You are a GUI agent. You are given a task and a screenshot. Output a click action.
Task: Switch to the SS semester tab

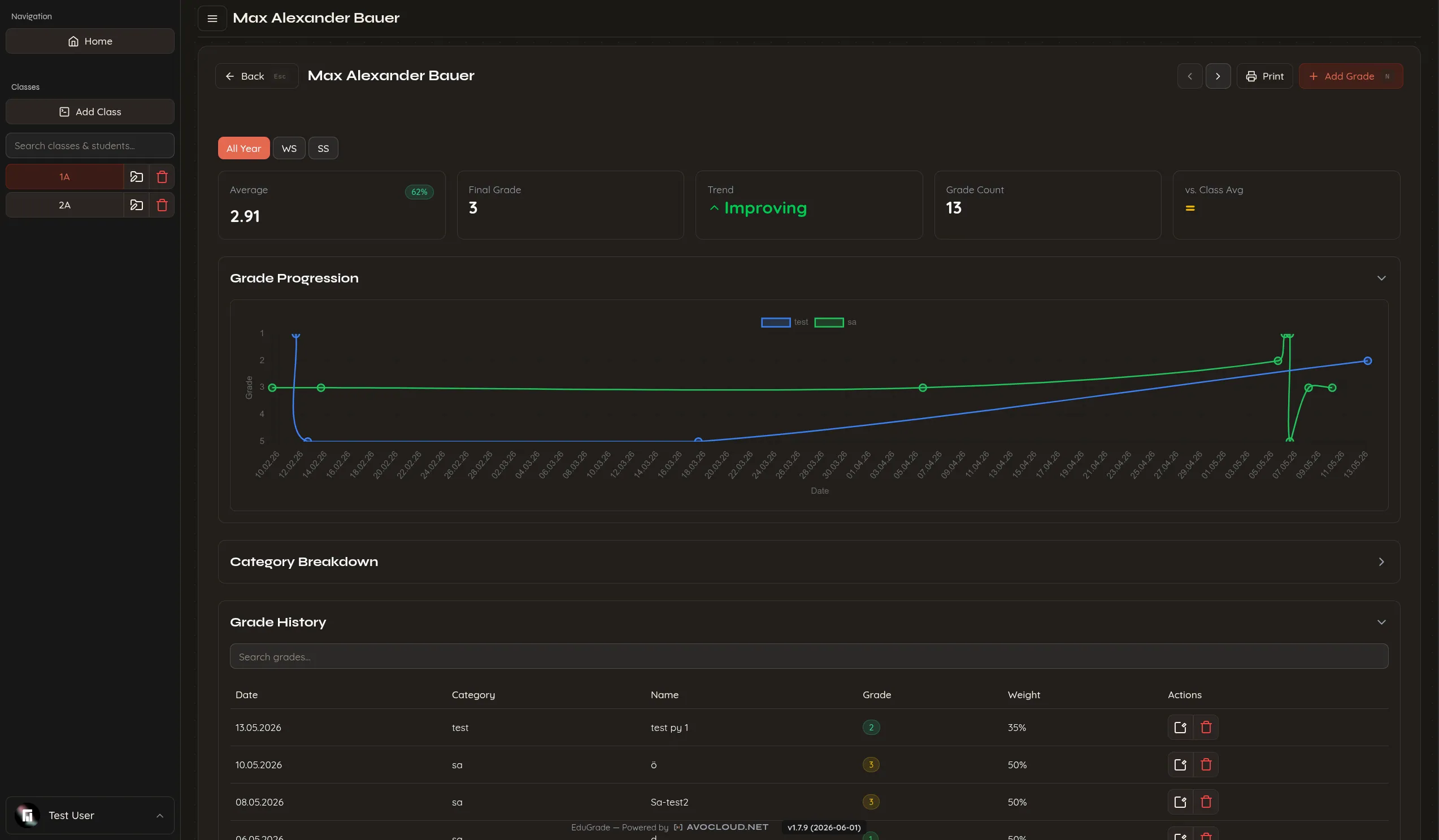[x=323, y=149]
